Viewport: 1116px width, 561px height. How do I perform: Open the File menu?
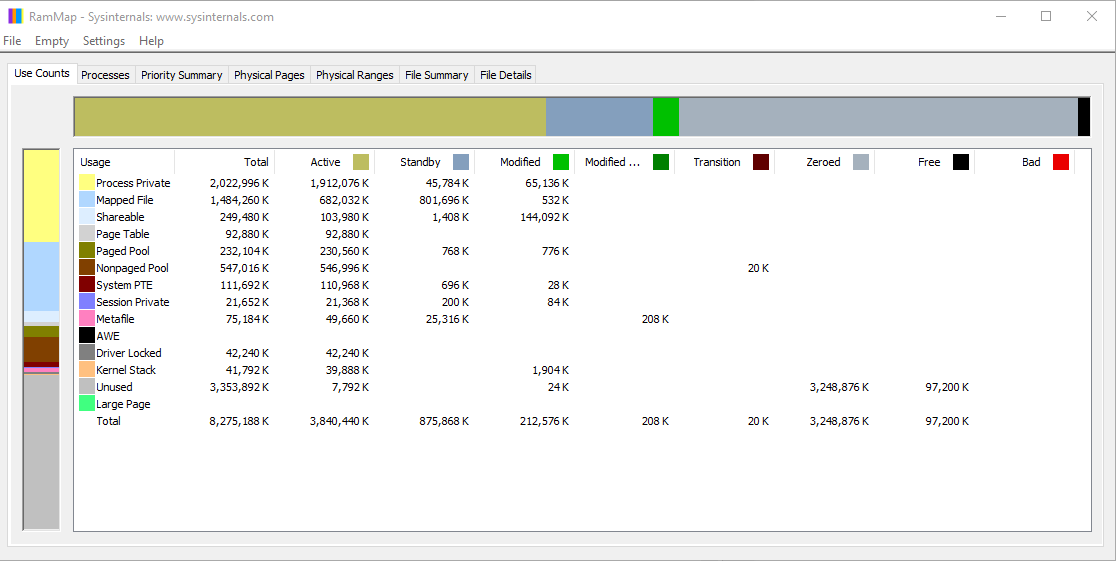tap(12, 41)
